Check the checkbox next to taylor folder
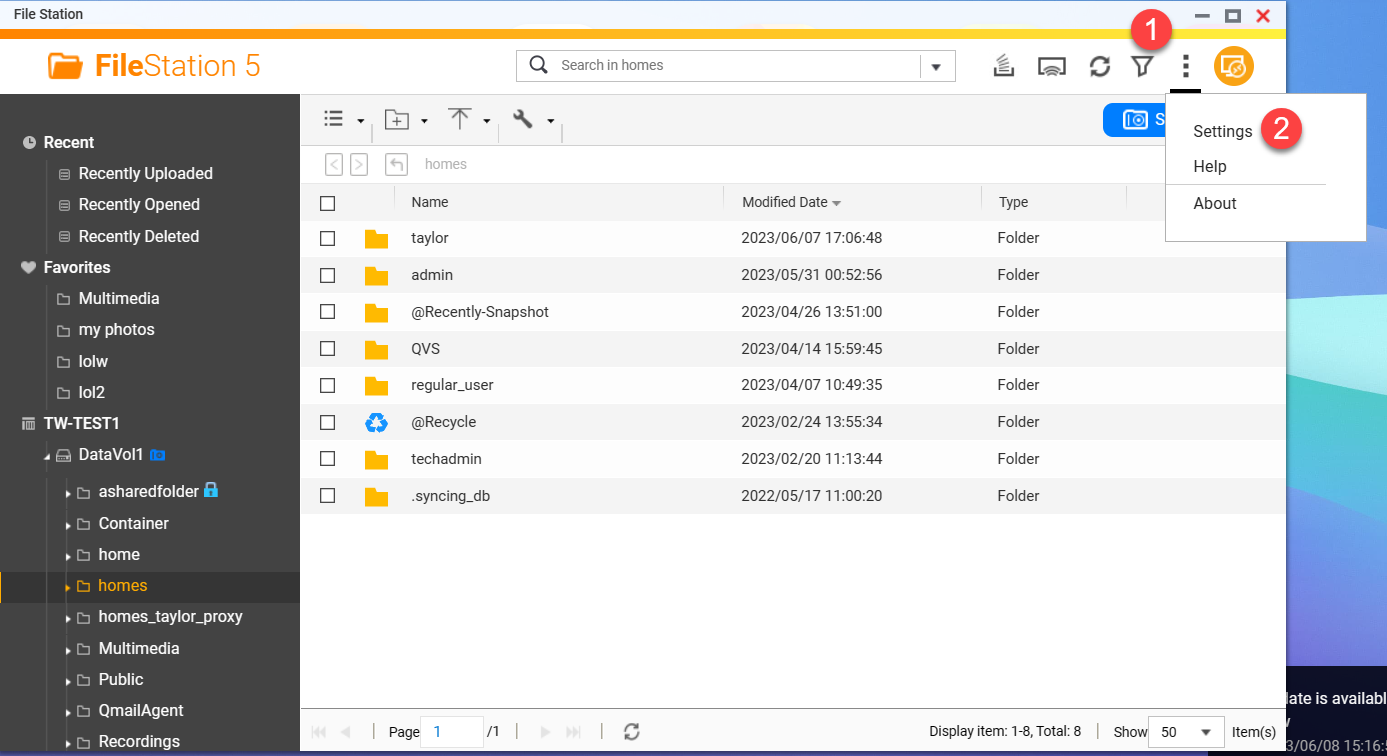The height and width of the screenshot is (756, 1387). pos(327,238)
